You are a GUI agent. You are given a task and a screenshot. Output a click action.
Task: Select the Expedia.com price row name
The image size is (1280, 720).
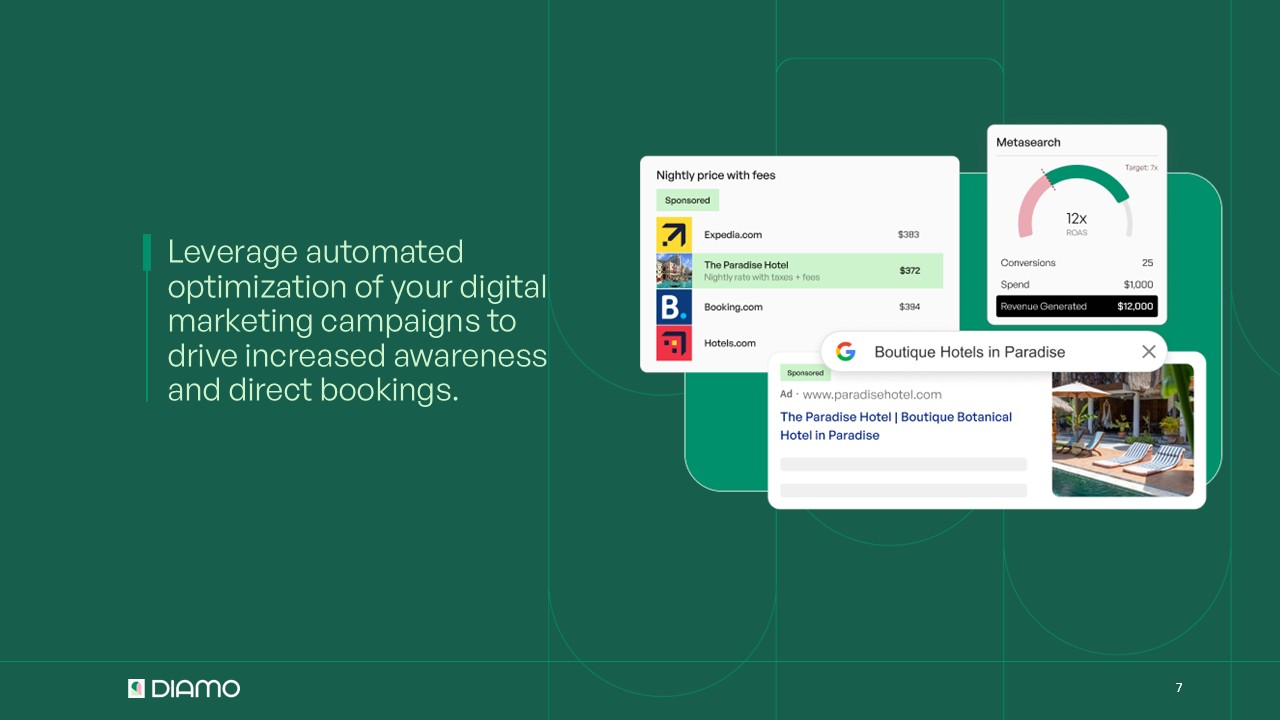coord(733,235)
